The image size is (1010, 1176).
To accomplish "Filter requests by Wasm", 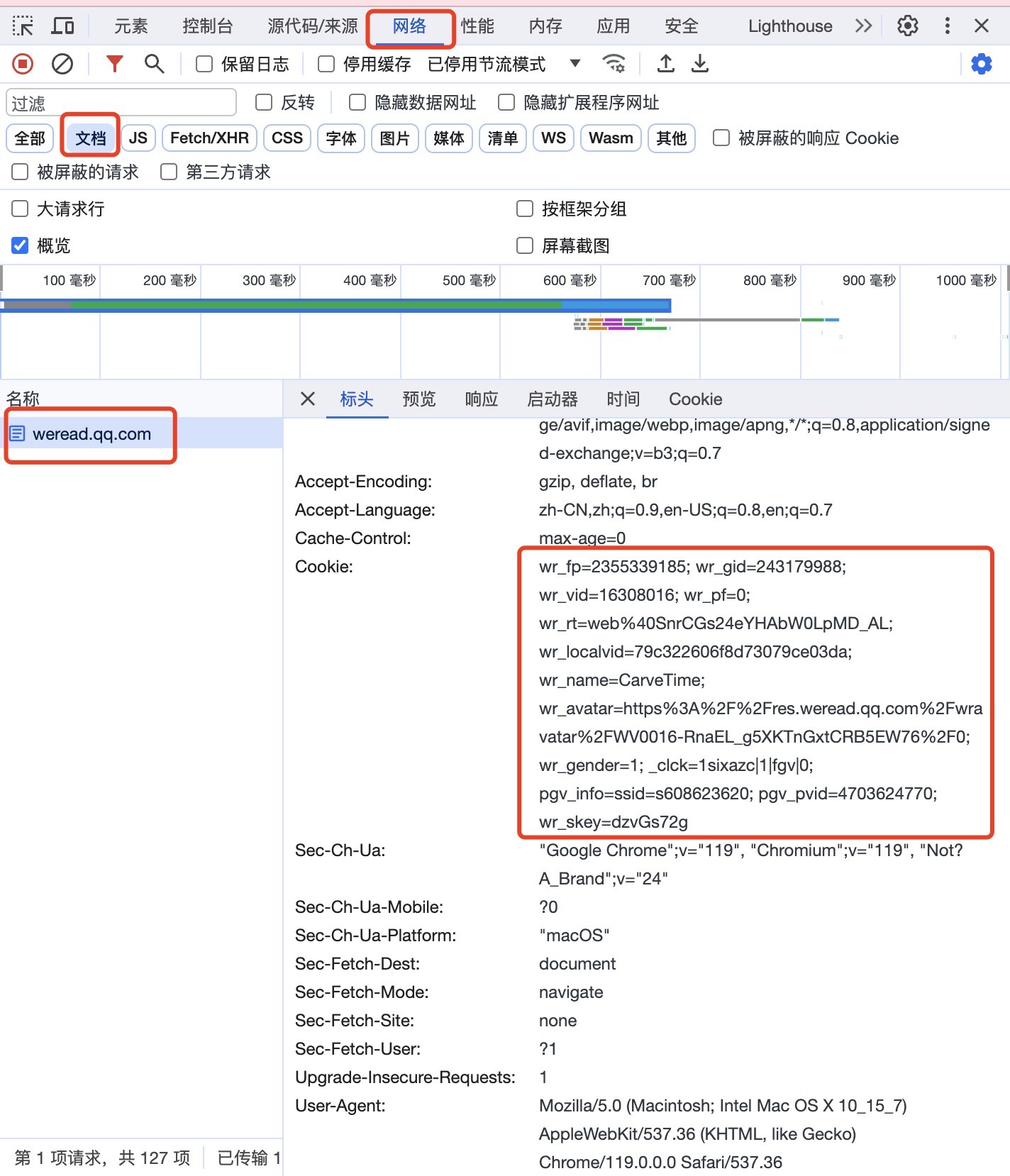I will point(611,138).
